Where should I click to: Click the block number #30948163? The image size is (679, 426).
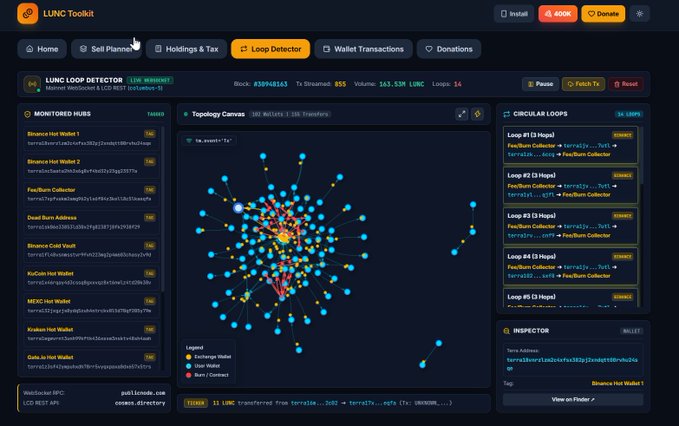tap(270, 84)
